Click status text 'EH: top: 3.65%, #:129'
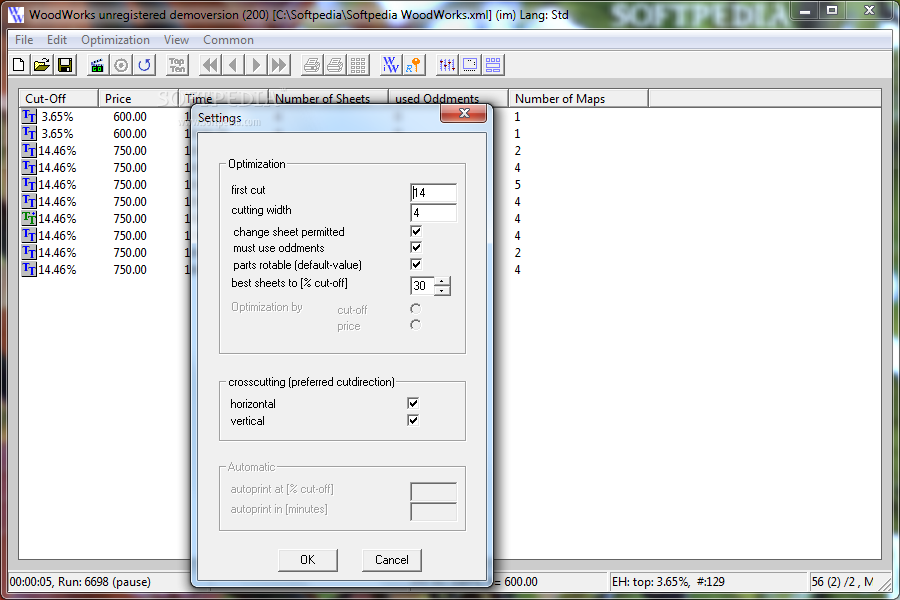Screen dimensions: 900x600 click(x=668, y=582)
